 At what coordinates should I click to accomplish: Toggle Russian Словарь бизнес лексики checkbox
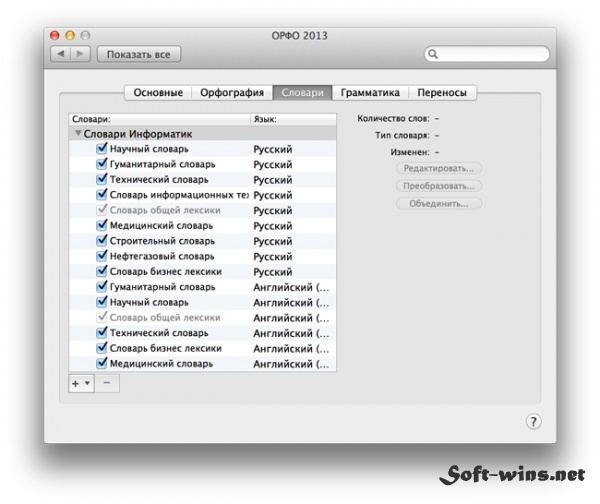click(x=102, y=271)
